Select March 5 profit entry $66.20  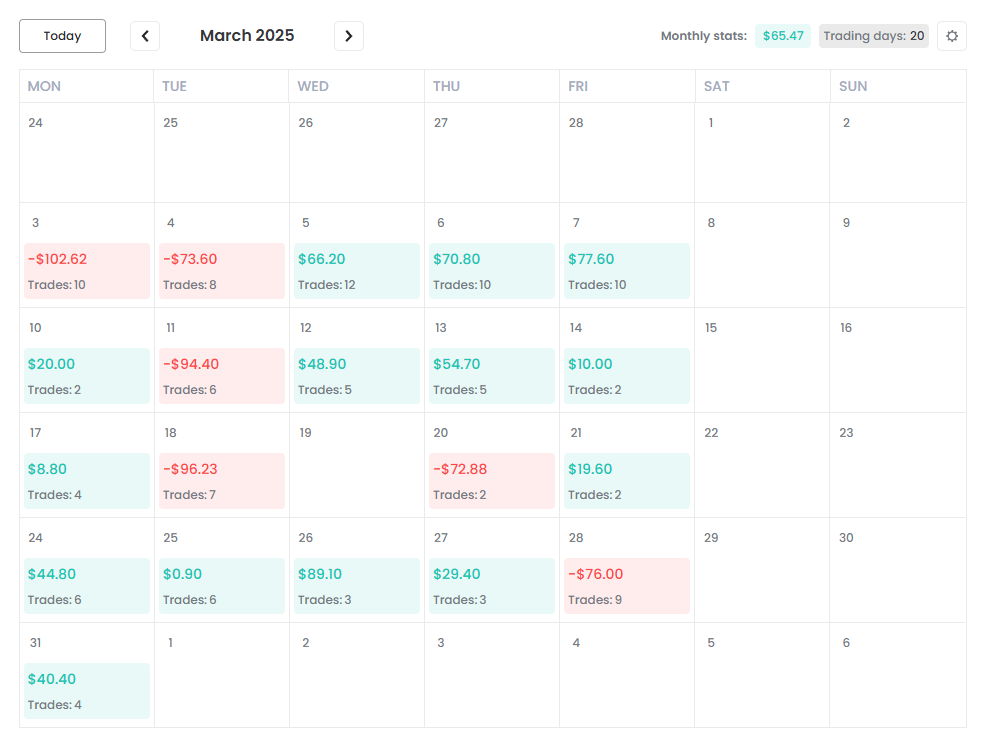pos(357,271)
